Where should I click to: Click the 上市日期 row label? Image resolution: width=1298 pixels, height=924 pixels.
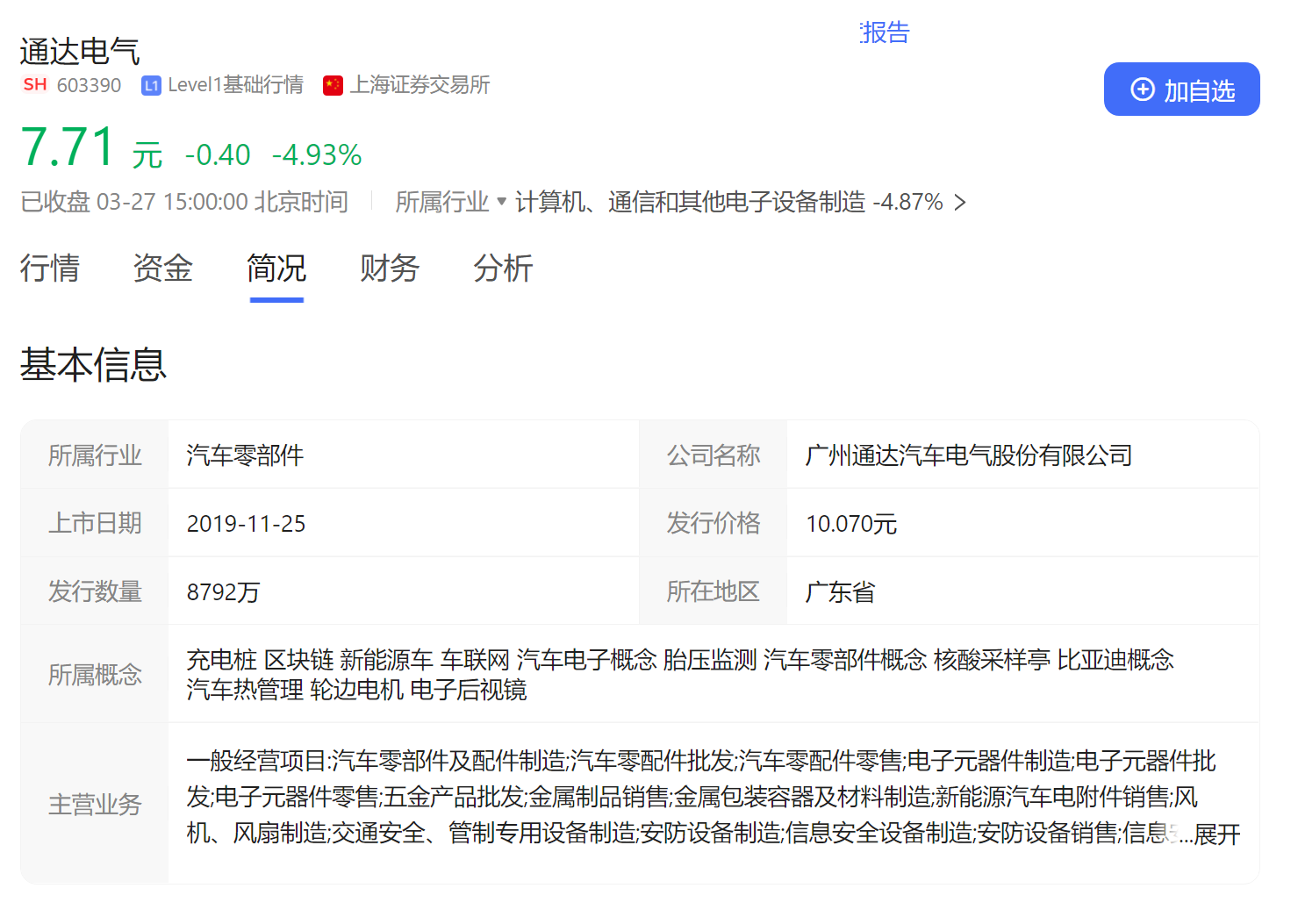[95, 524]
